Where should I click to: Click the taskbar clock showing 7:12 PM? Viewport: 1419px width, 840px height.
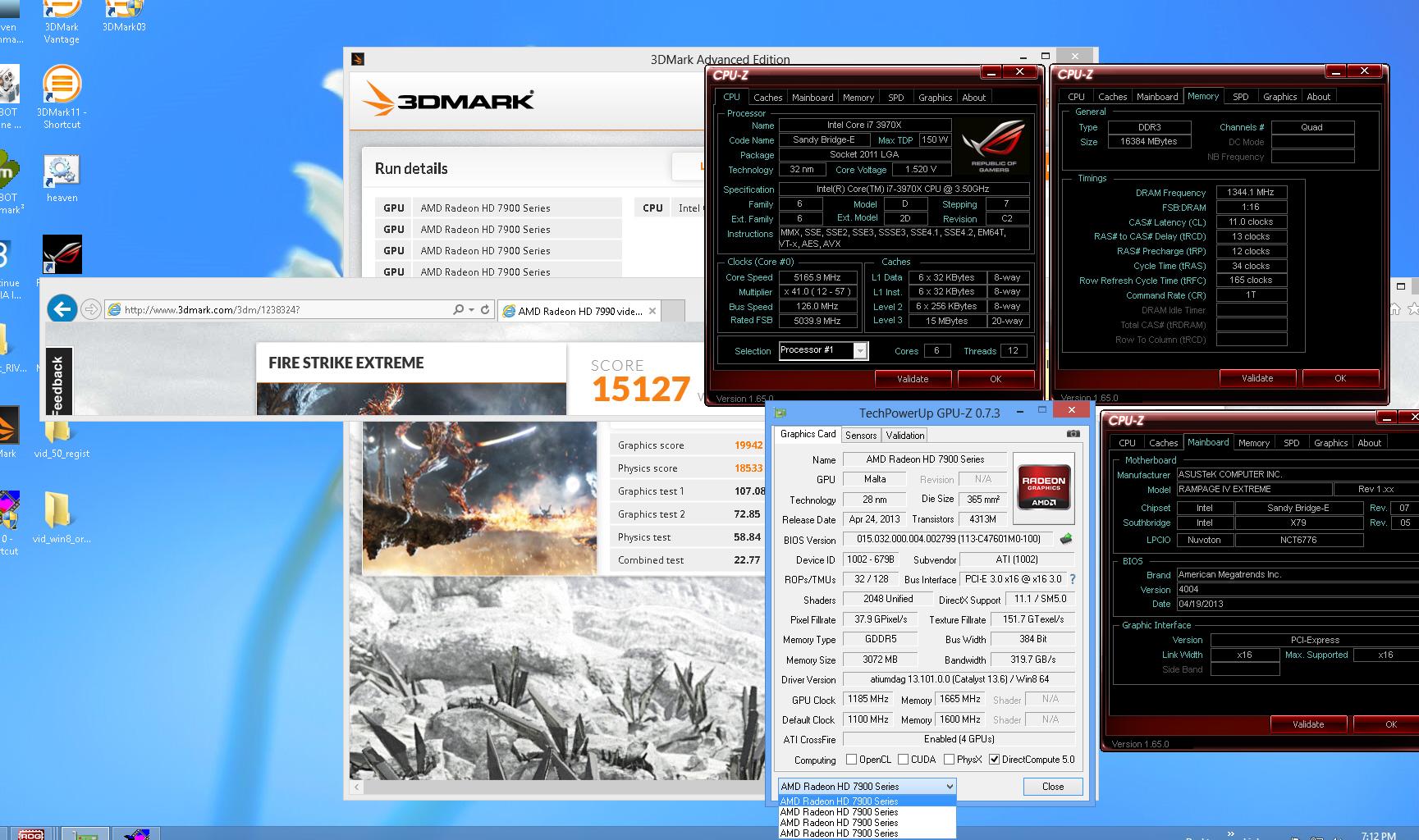point(1378,835)
